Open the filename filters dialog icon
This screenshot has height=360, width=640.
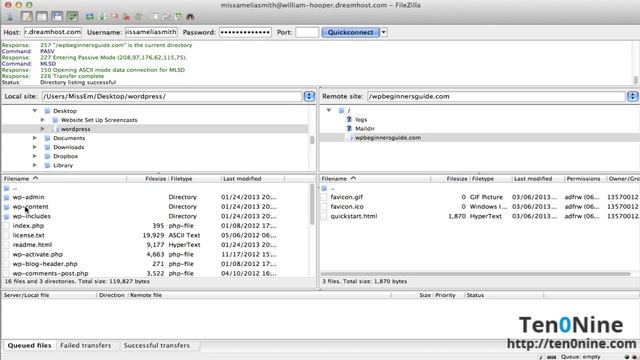tap(153, 17)
